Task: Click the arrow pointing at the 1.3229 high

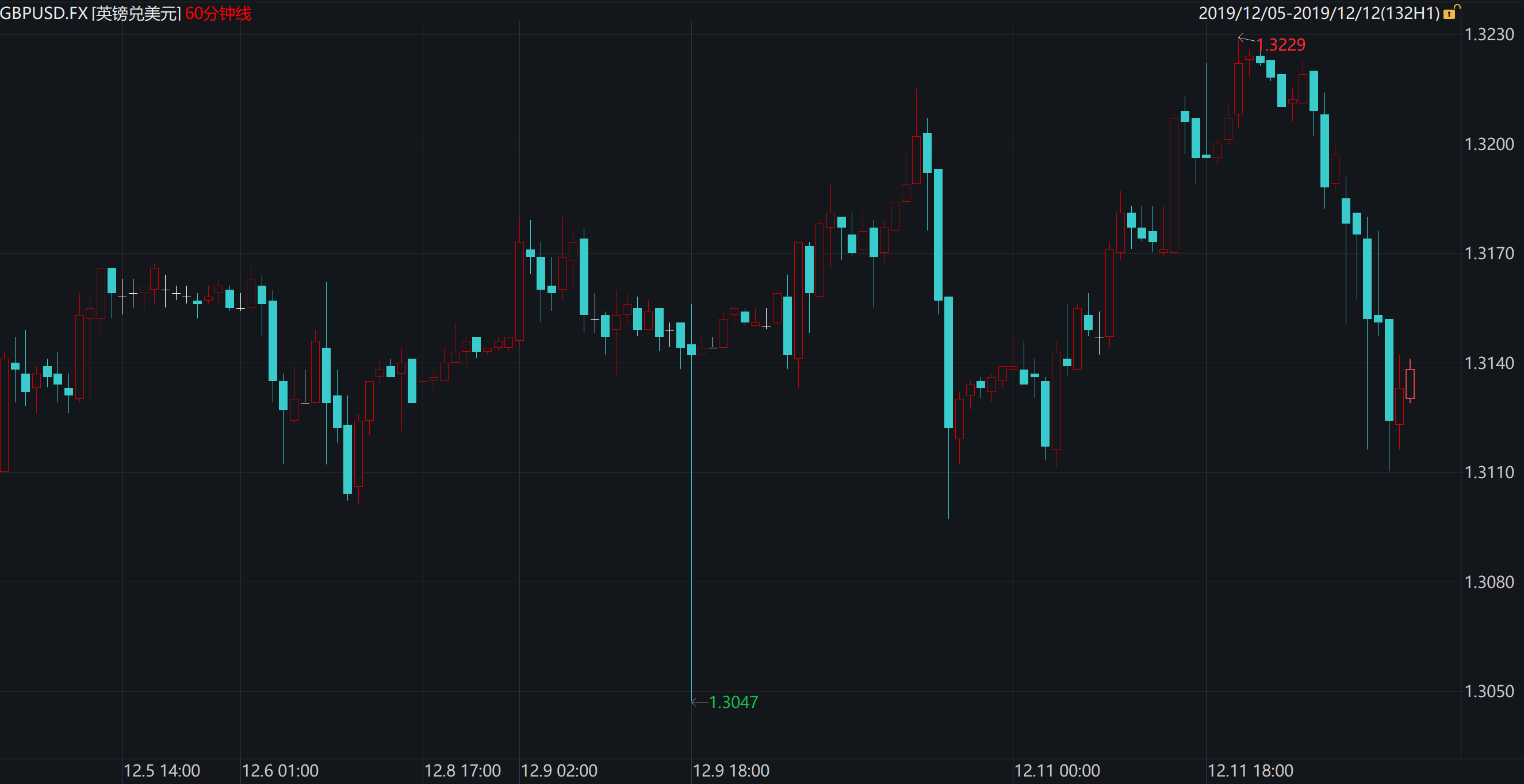Action: coord(1246,40)
